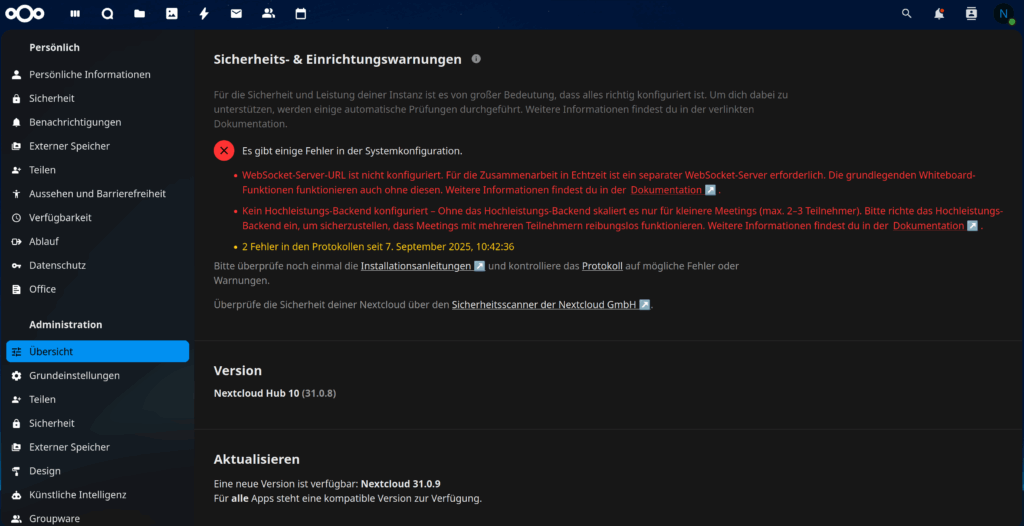Screen dimensions: 1024x526
Task: Open Persönliche Informationen settings
Action: 98,74
